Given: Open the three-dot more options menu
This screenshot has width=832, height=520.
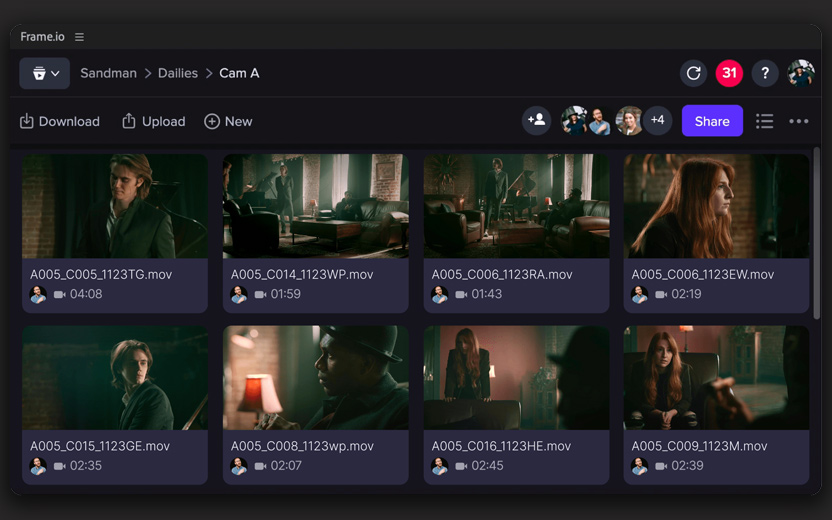Looking at the screenshot, I should (798, 121).
